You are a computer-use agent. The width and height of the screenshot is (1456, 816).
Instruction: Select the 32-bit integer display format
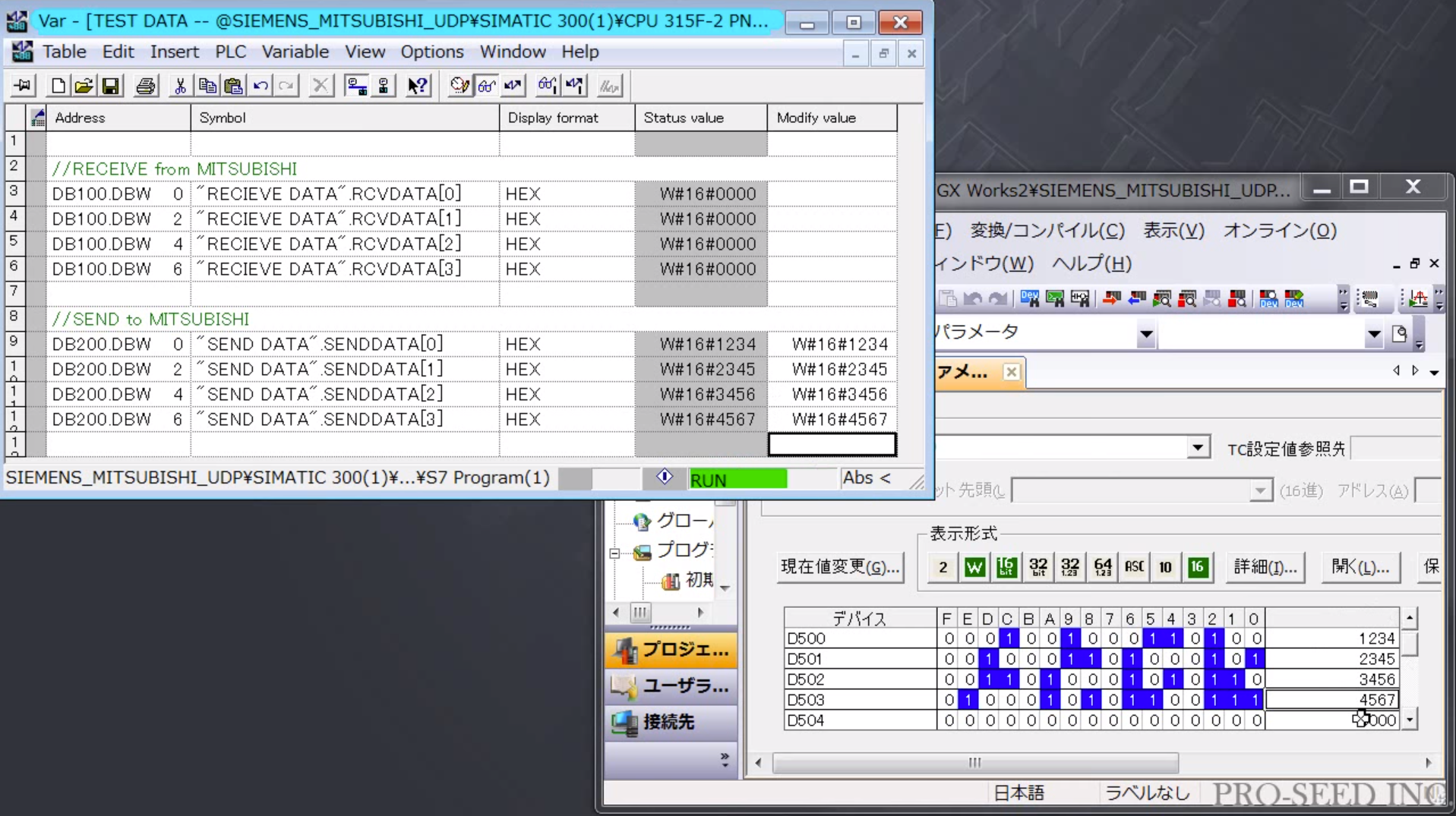(x=1038, y=567)
